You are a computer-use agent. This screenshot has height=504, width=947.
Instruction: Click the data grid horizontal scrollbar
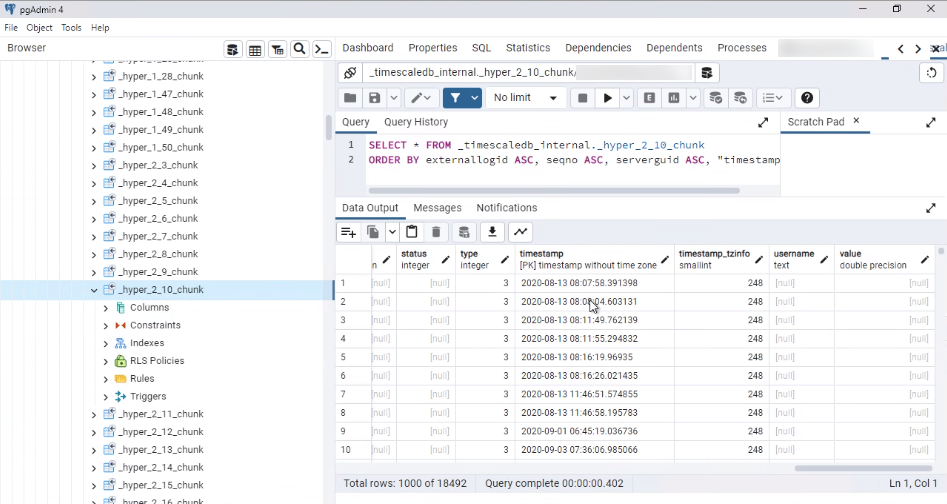tap(863, 468)
